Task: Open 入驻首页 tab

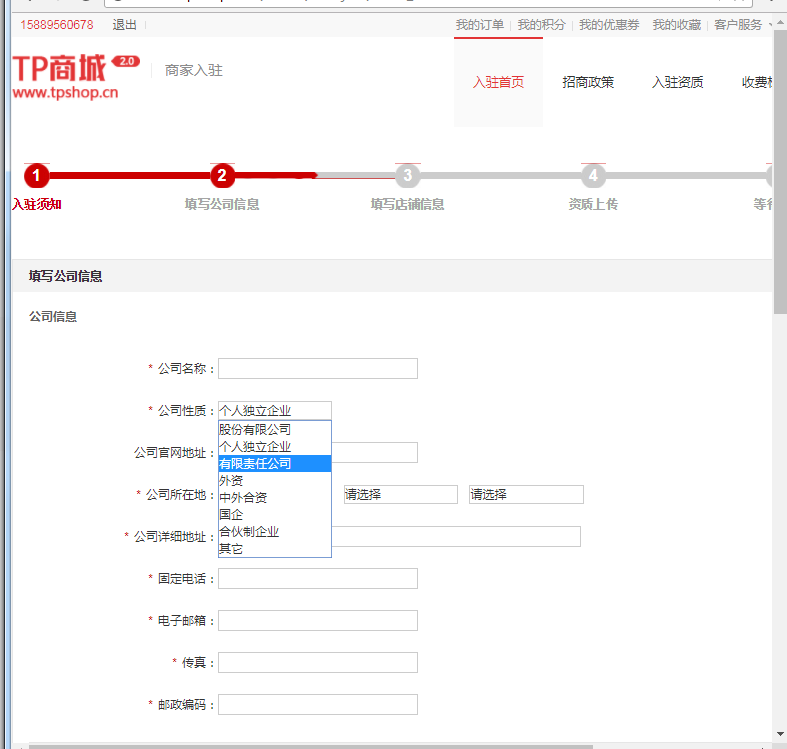Action: coord(498,82)
